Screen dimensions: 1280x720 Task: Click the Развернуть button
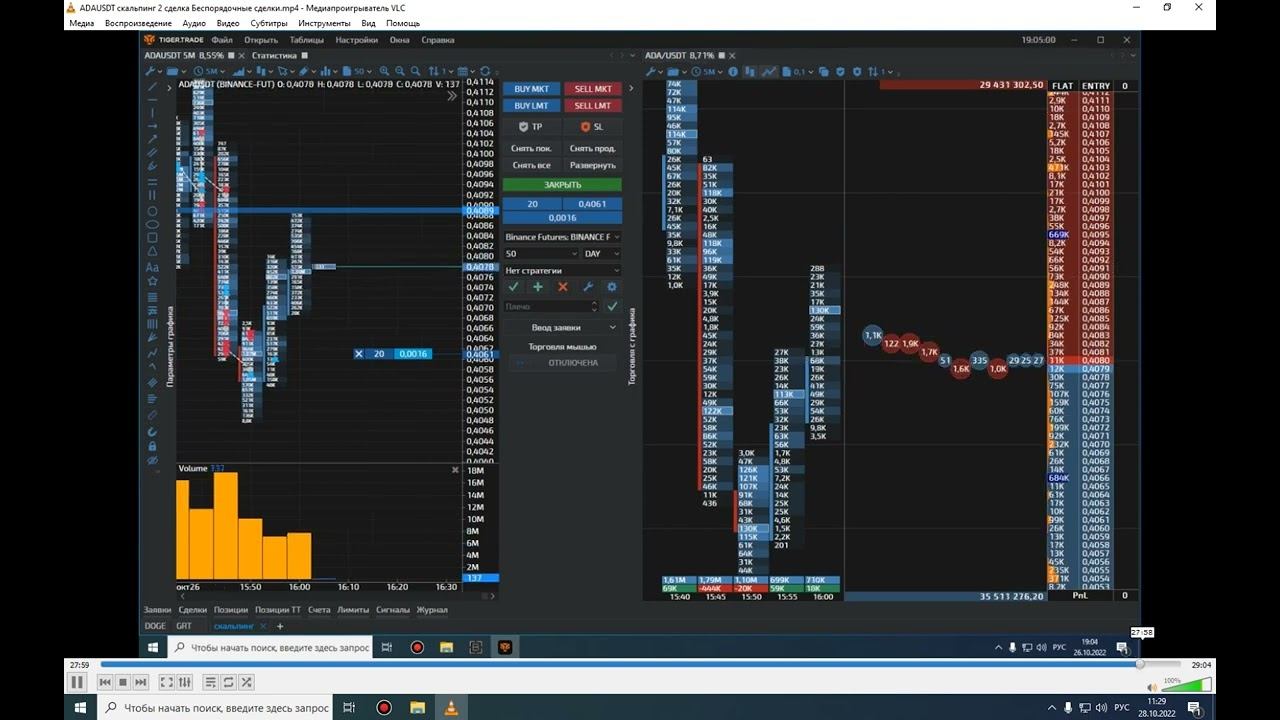[593, 165]
